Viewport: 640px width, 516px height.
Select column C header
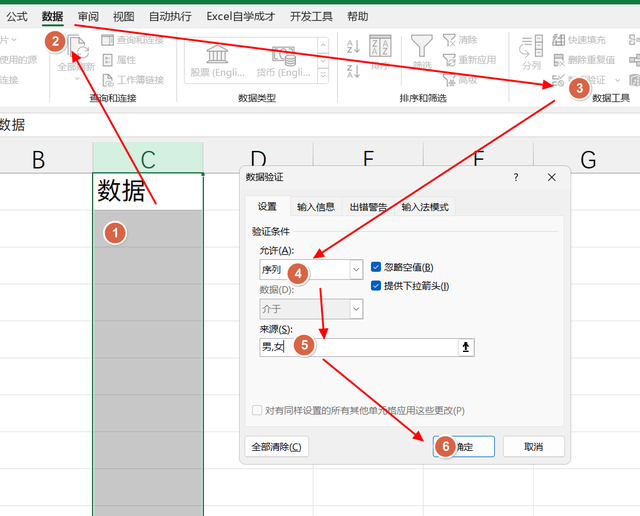(x=148, y=158)
